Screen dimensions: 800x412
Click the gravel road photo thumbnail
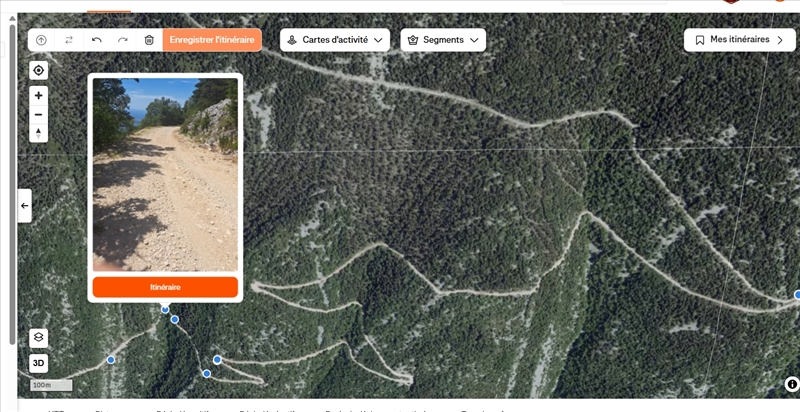tap(165, 174)
